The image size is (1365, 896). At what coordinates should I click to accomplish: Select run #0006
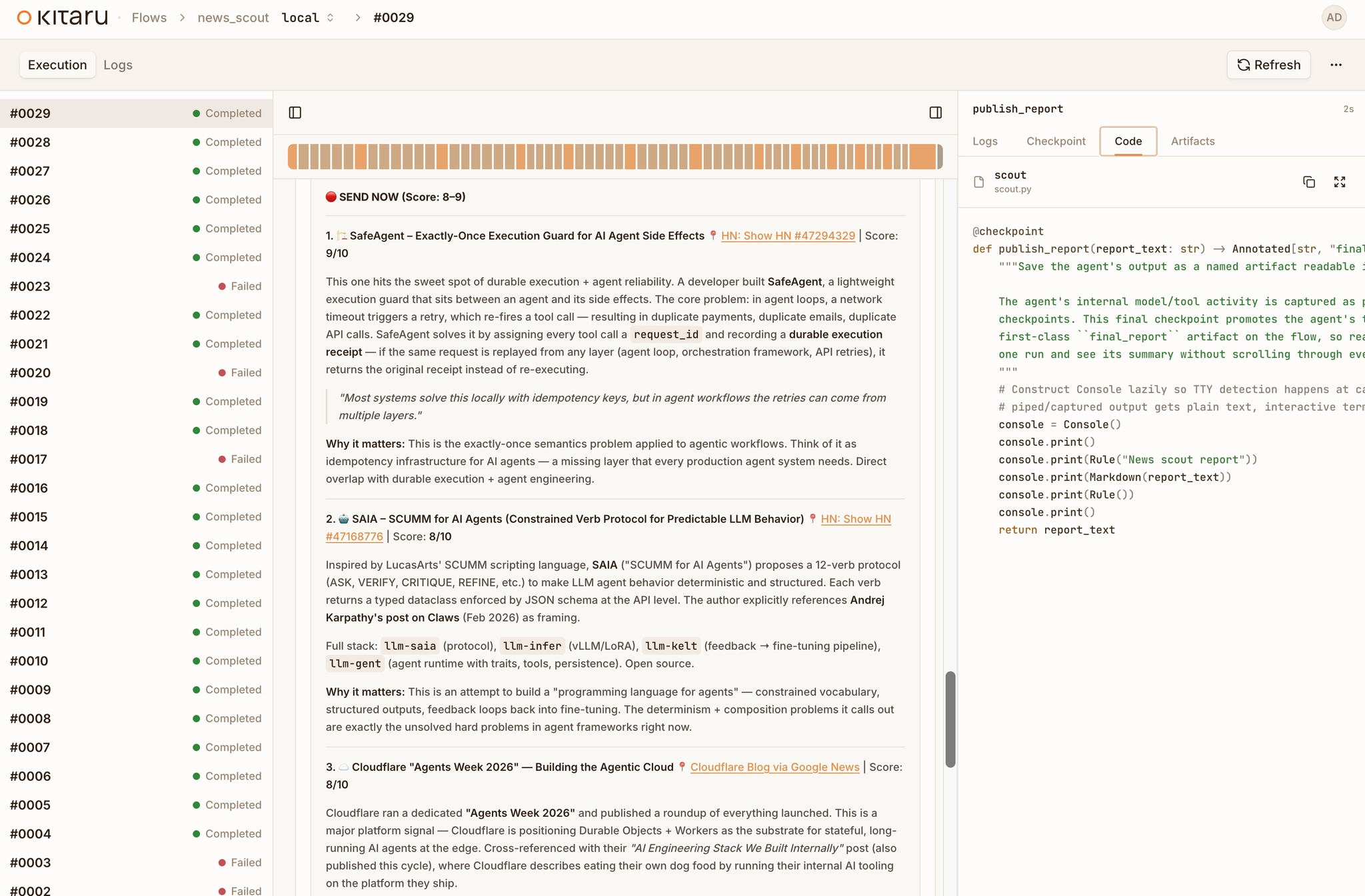coord(136,776)
